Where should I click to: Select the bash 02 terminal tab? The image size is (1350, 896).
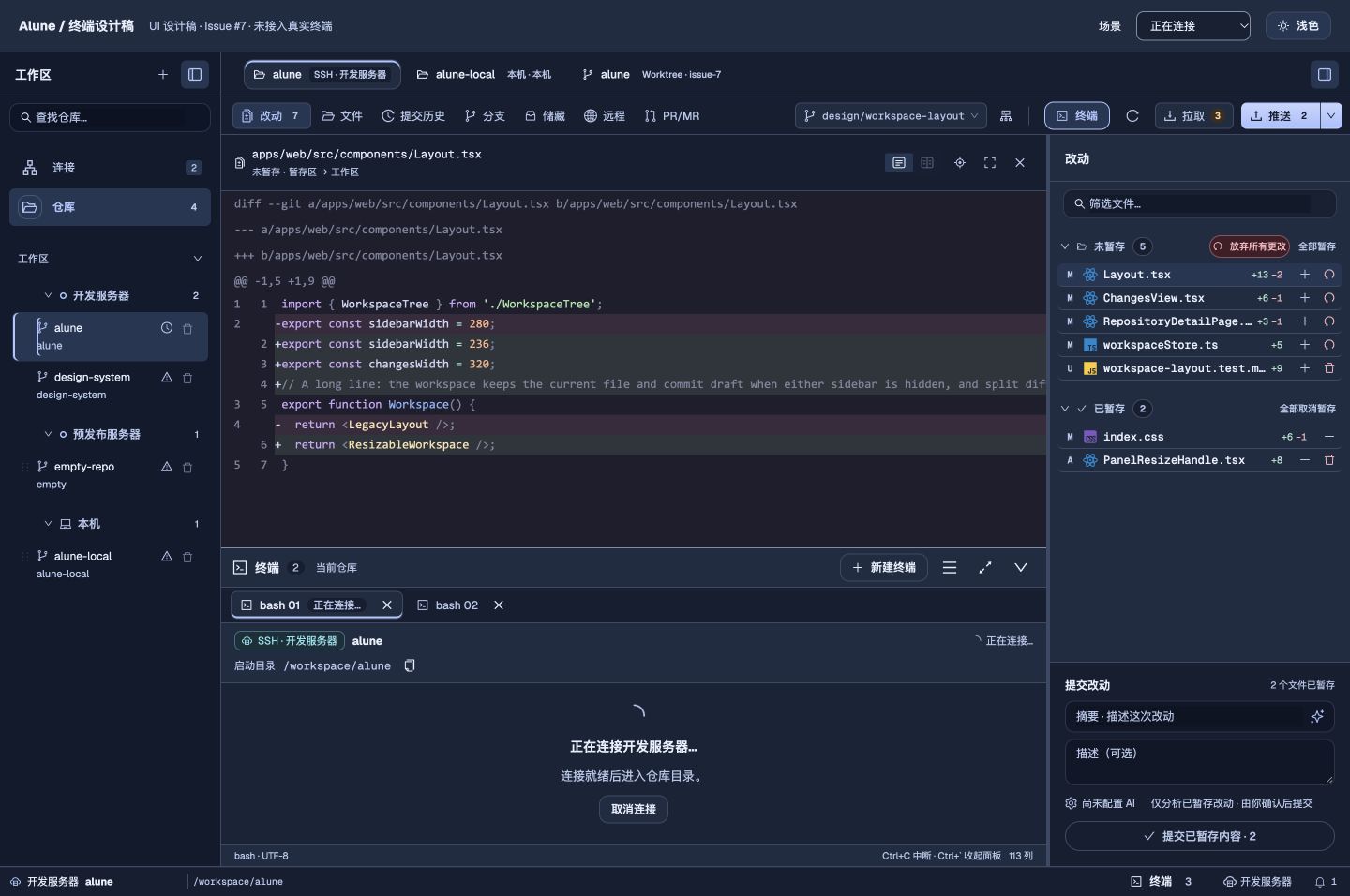click(457, 605)
